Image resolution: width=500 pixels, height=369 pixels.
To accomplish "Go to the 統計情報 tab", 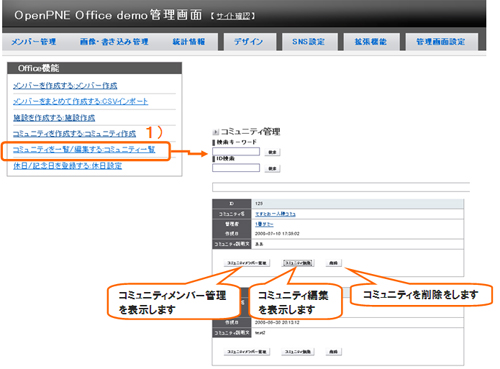I will click(x=188, y=42).
